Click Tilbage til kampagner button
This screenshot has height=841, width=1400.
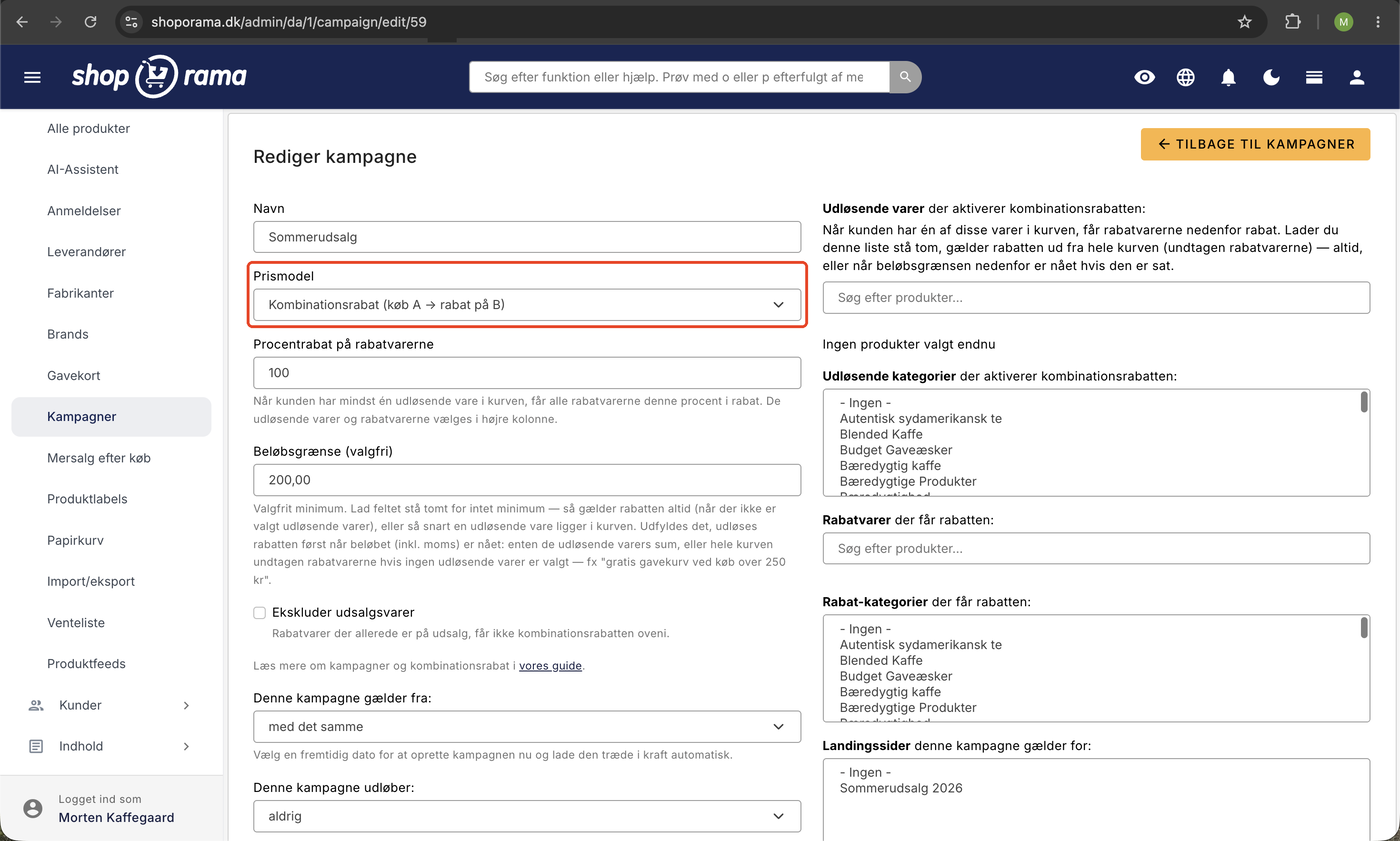click(1255, 144)
